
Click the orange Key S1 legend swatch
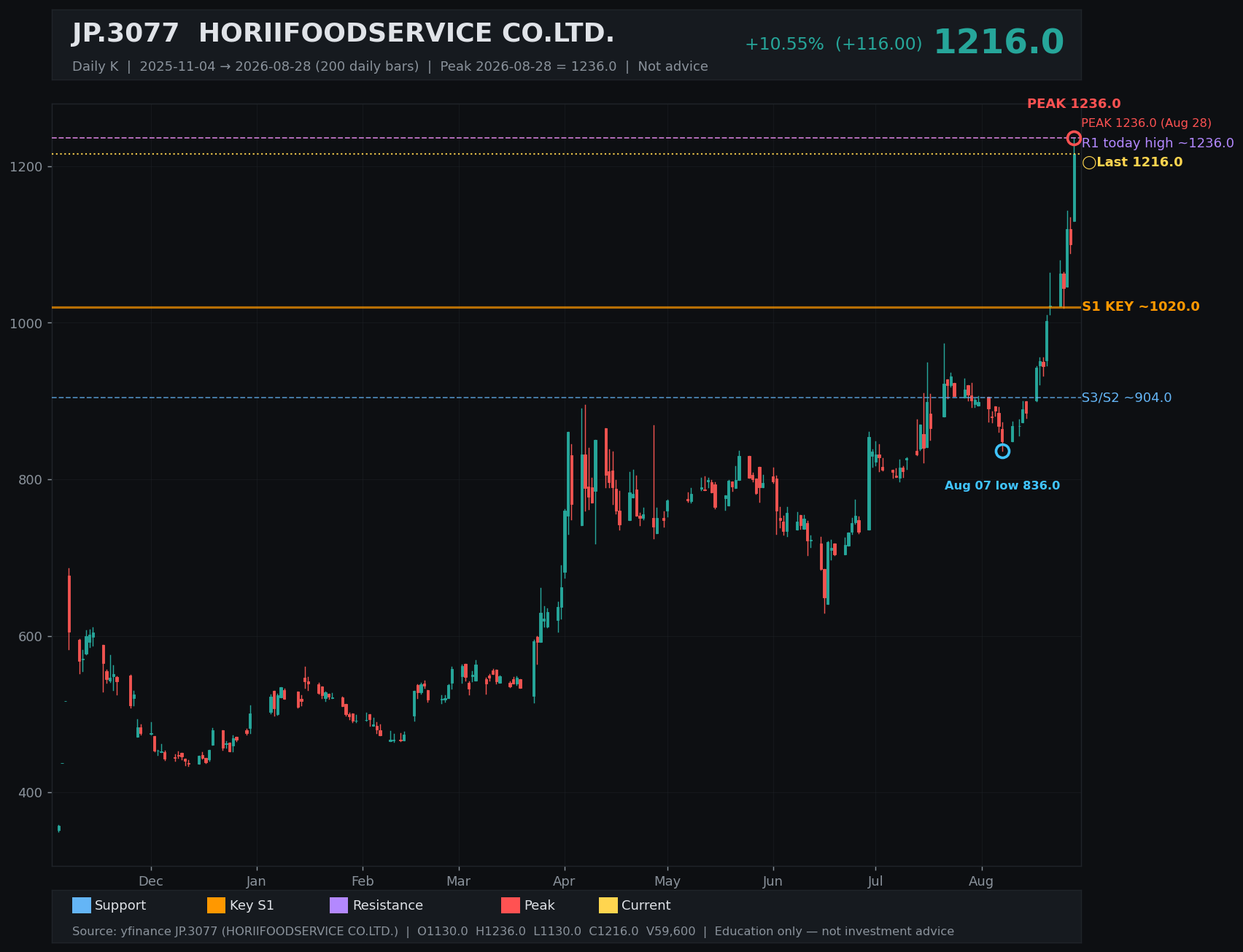(x=217, y=905)
